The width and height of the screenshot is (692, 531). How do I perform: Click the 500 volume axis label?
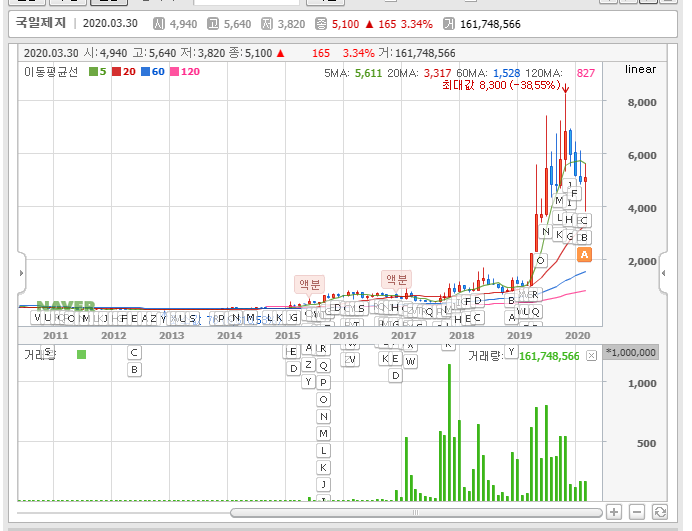(x=646, y=444)
